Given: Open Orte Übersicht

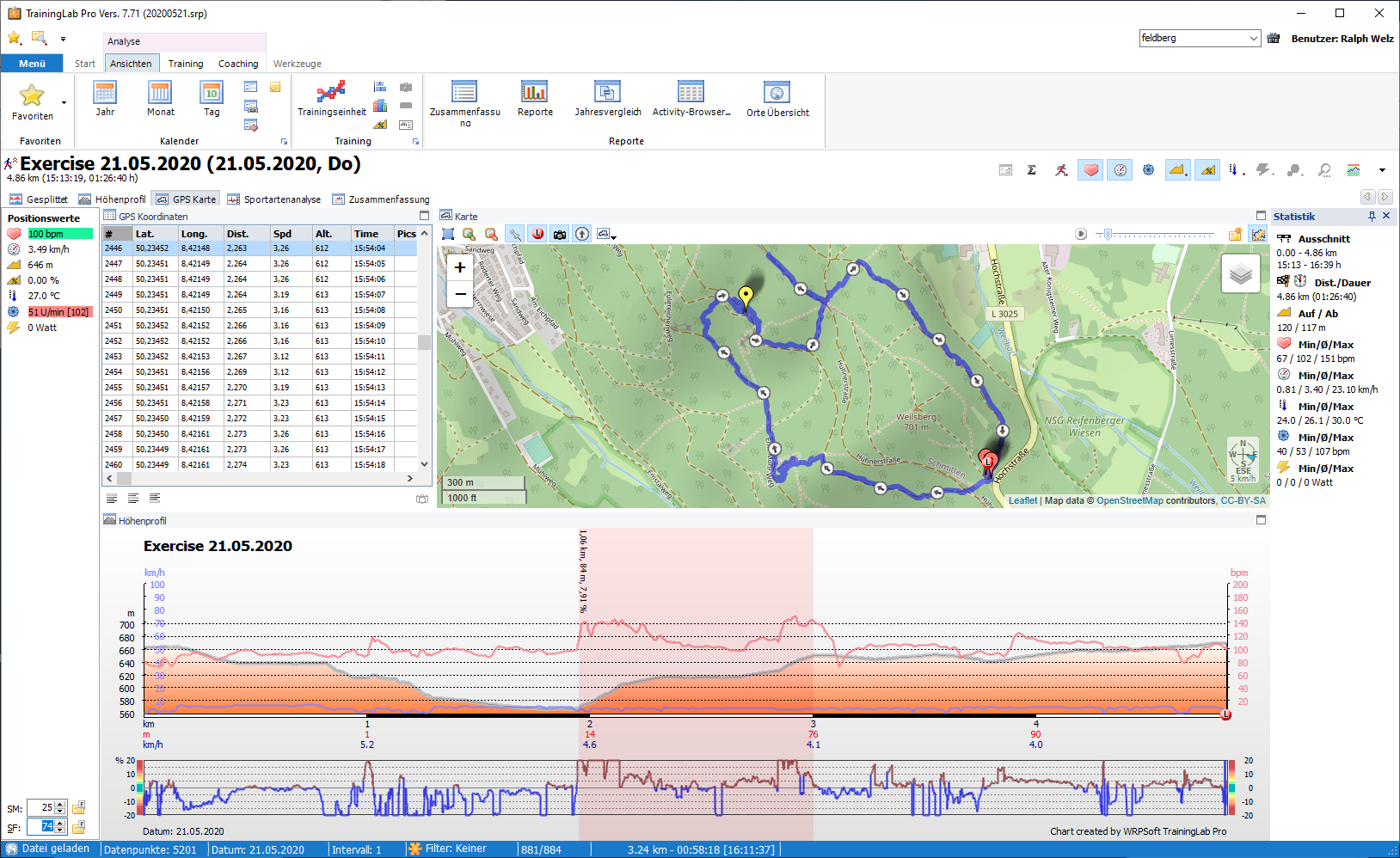Looking at the screenshot, I should [x=777, y=99].
